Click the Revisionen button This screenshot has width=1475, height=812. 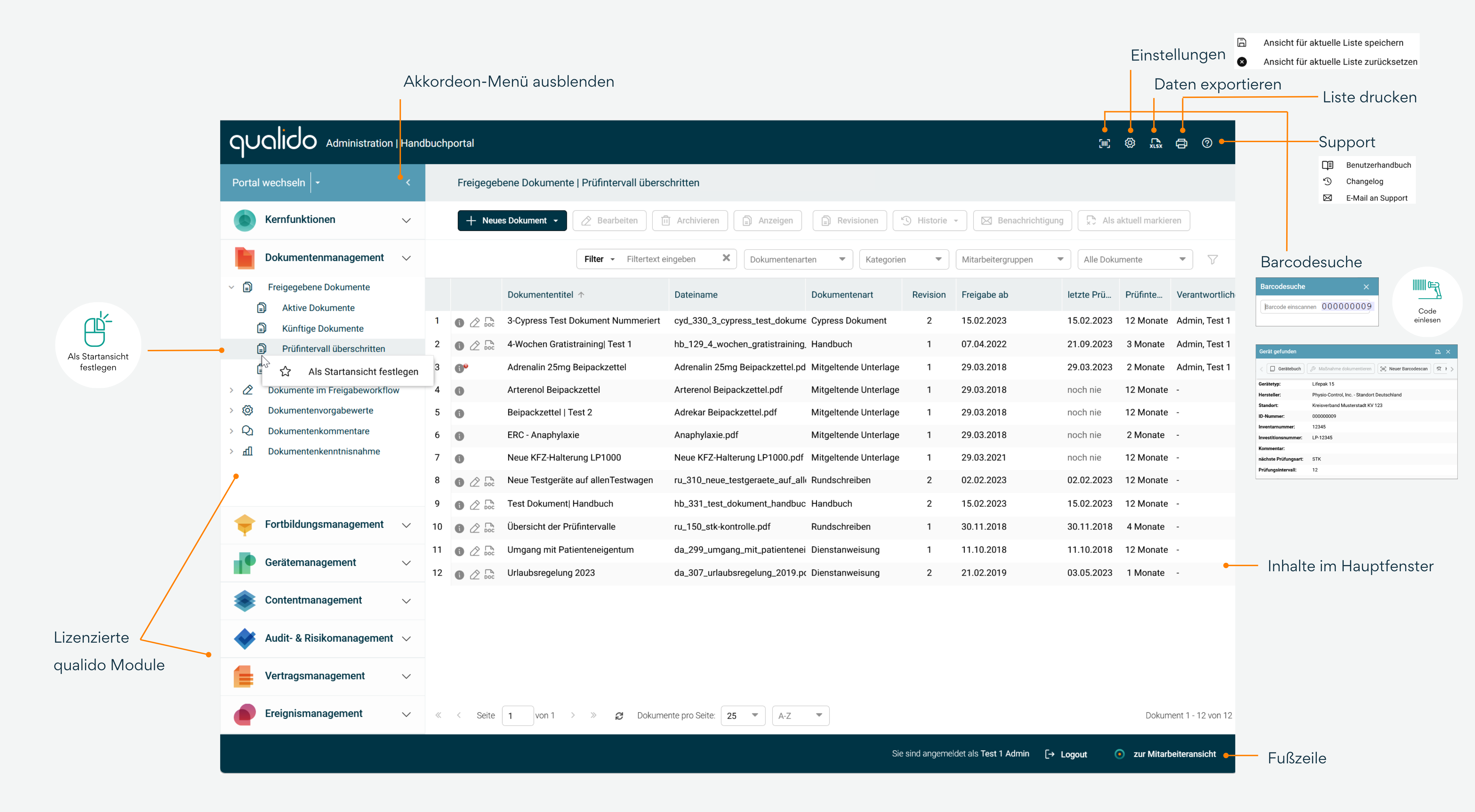850,221
